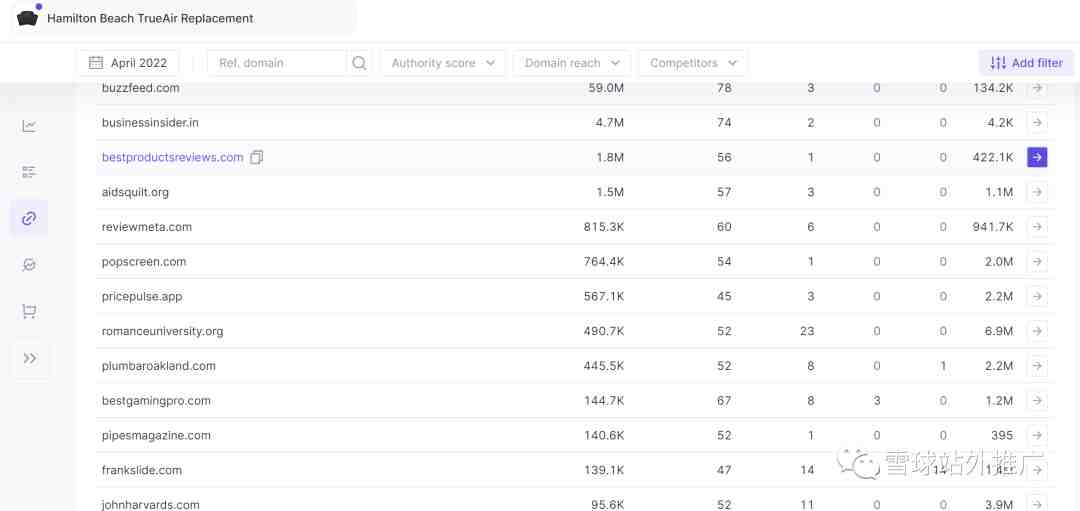
Task: Click the 815.3K reach value
Action: click(604, 227)
